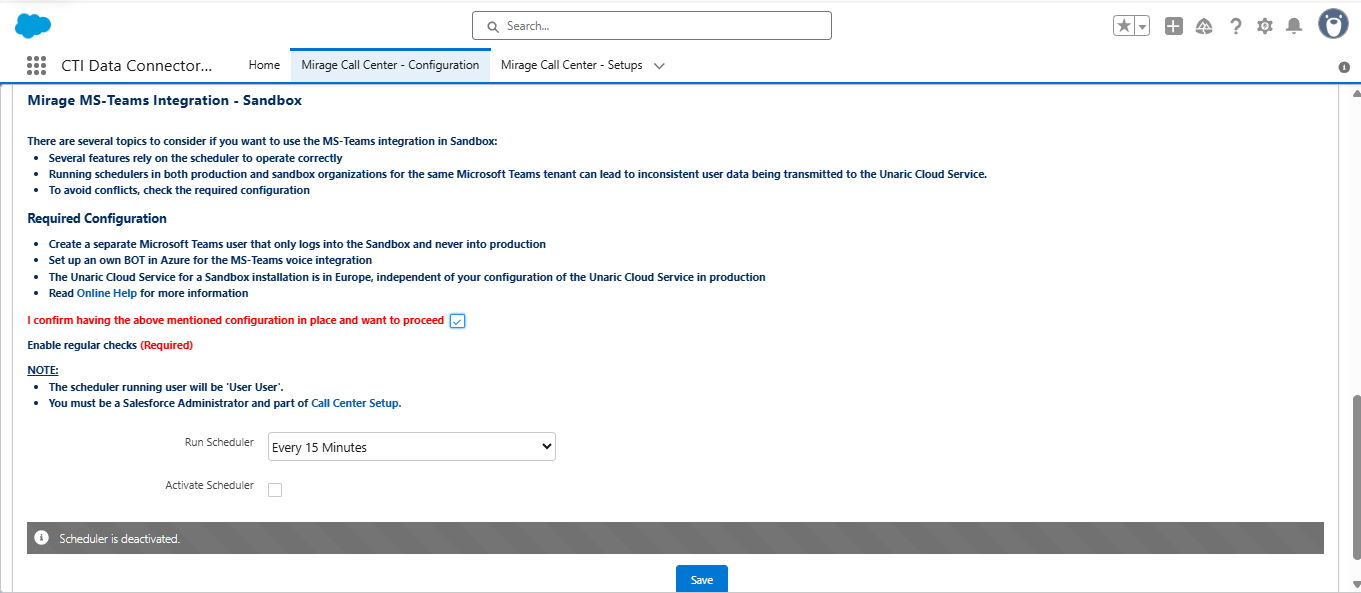Click the 'NOTE:' label
This screenshot has height=593, width=1361.
click(43, 370)
